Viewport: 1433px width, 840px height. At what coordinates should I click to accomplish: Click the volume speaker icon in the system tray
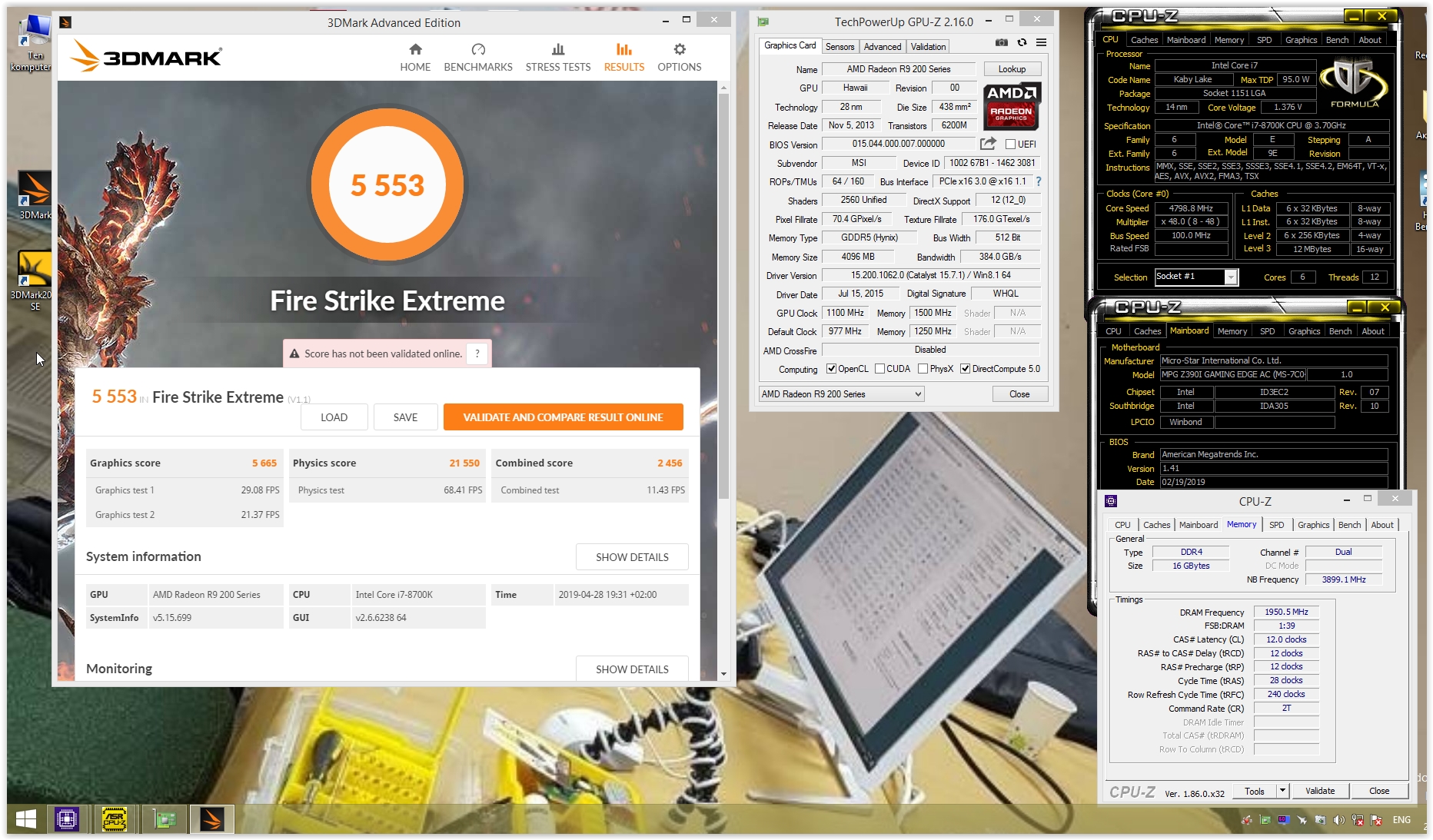click(x=1338, y=820)
